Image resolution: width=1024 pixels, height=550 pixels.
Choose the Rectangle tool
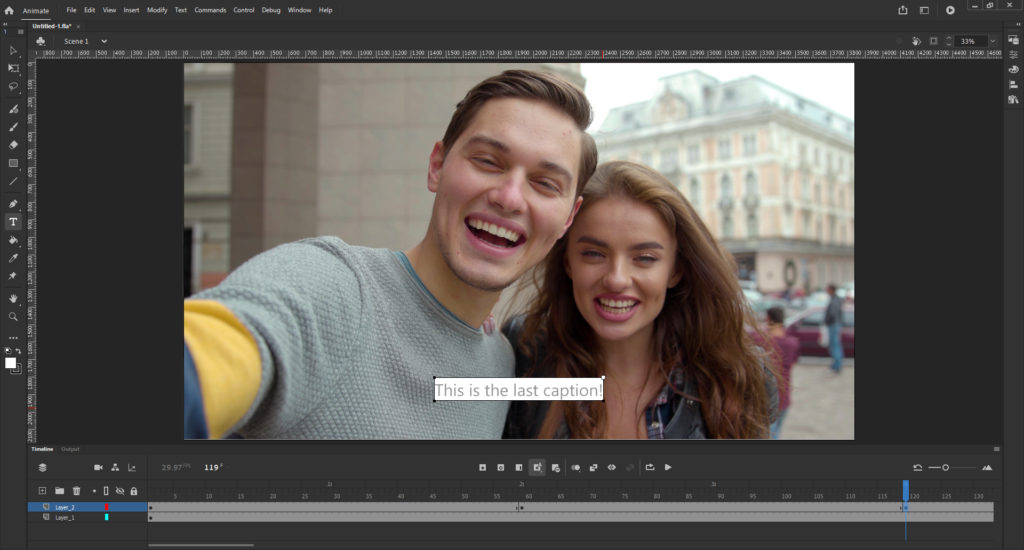[x=13, y=163]
